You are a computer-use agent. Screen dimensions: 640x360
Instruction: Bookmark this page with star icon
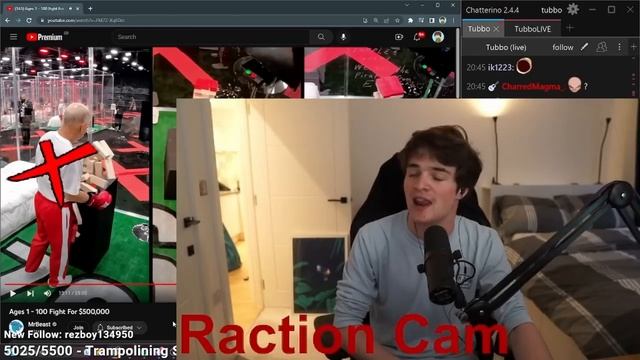(x=397, y=20)
